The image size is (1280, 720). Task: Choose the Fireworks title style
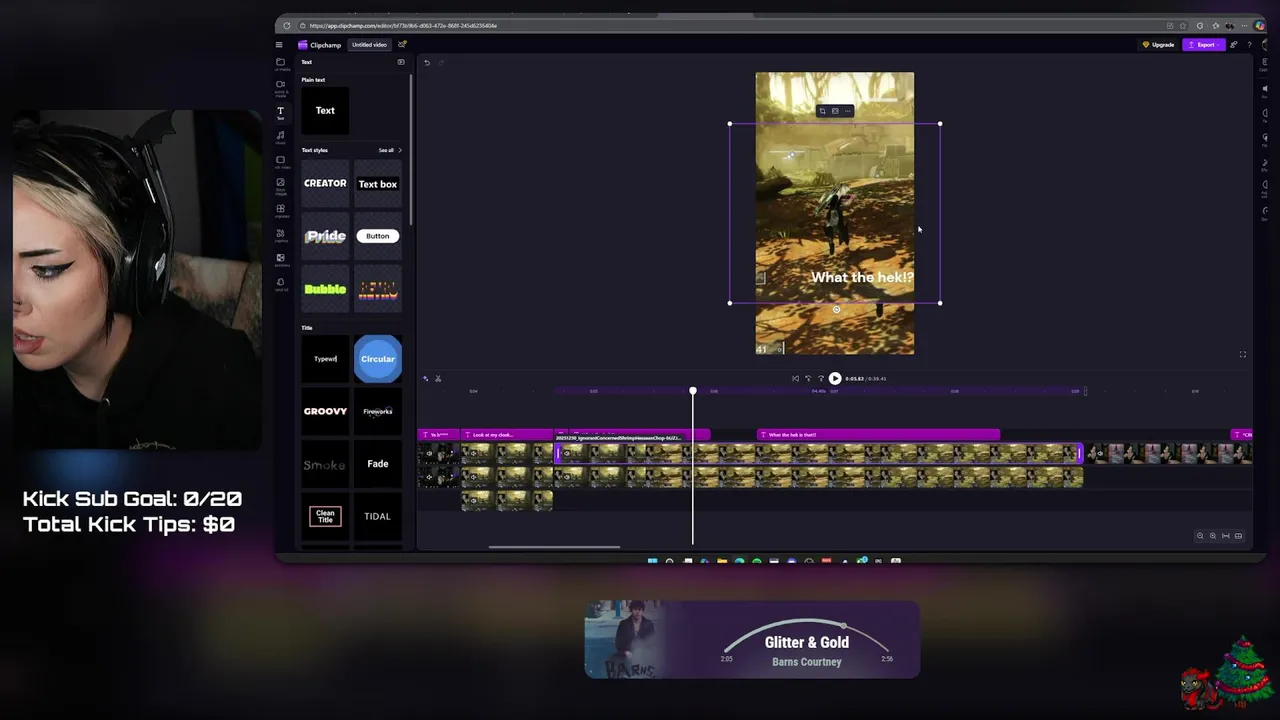[377, 411]
